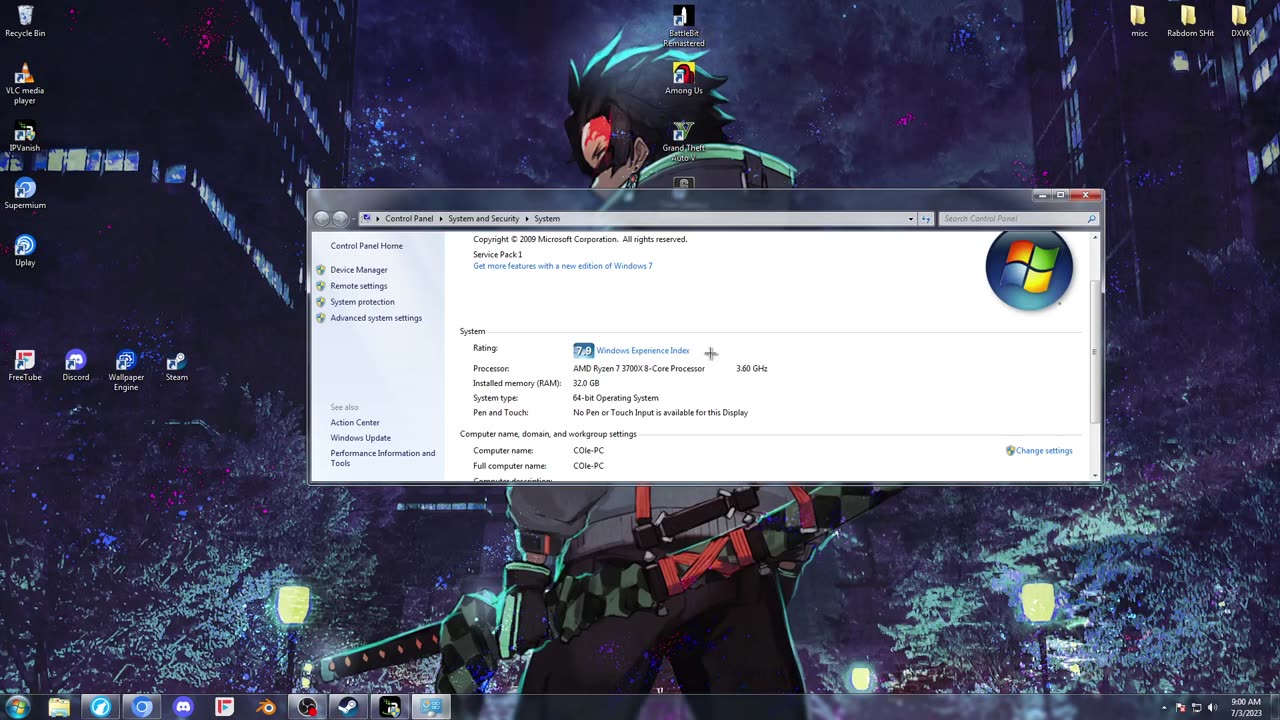Refresh the Control Panel System page
Image resolution: width=1280 pixels, height=720 pixels.
point(926,218)
